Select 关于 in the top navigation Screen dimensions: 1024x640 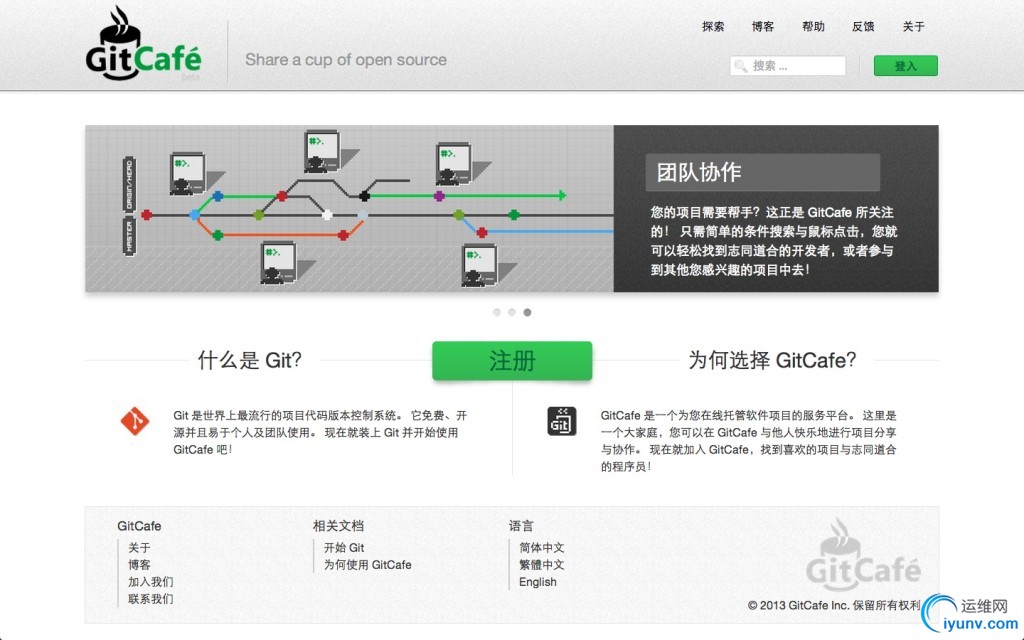(x=914, y=27)
